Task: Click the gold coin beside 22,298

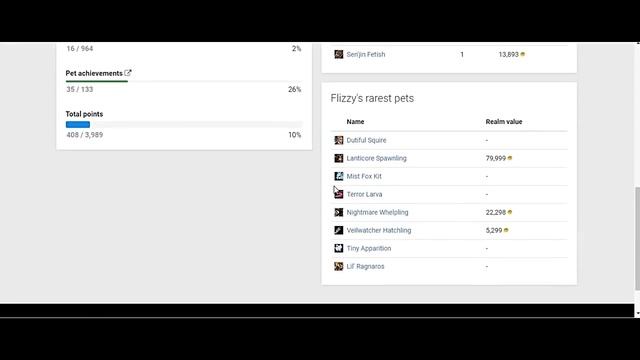Action: pyautogui.click(x=510, y=212)
